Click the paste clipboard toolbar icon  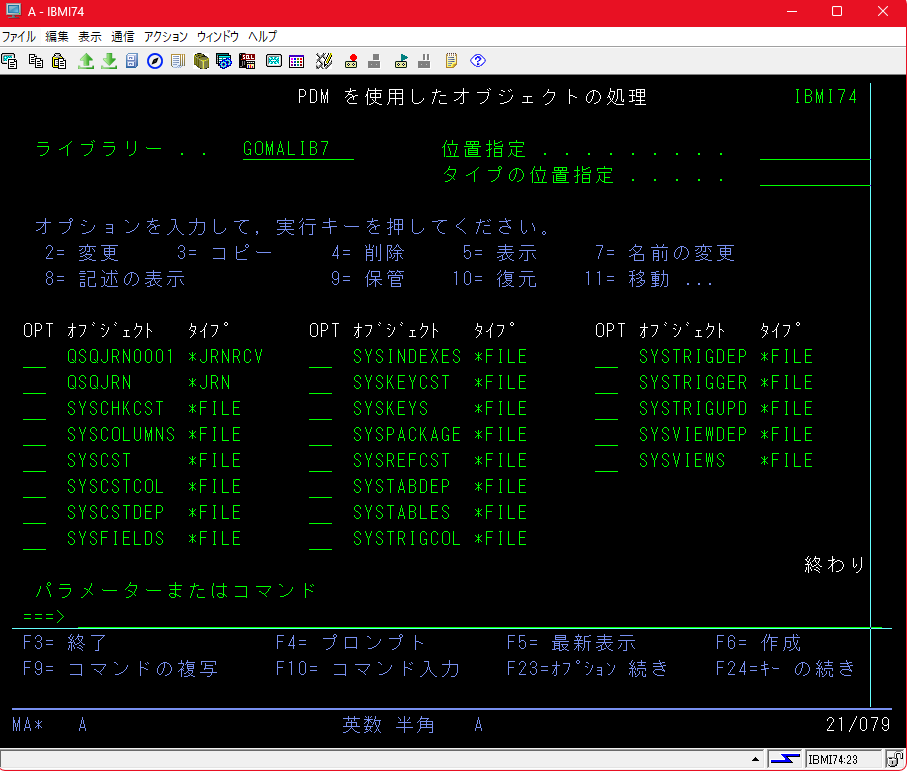(x=59, y=61)
